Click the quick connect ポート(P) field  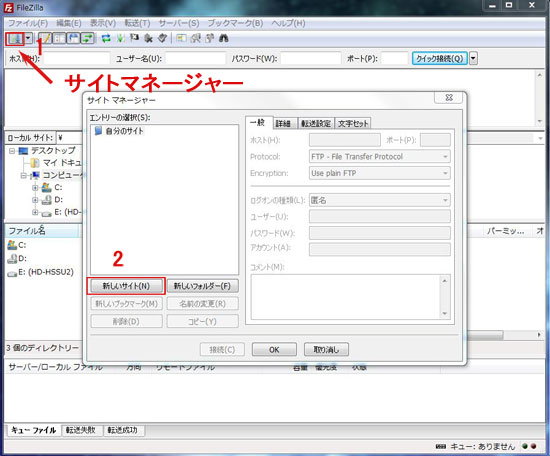click(394, 58)
